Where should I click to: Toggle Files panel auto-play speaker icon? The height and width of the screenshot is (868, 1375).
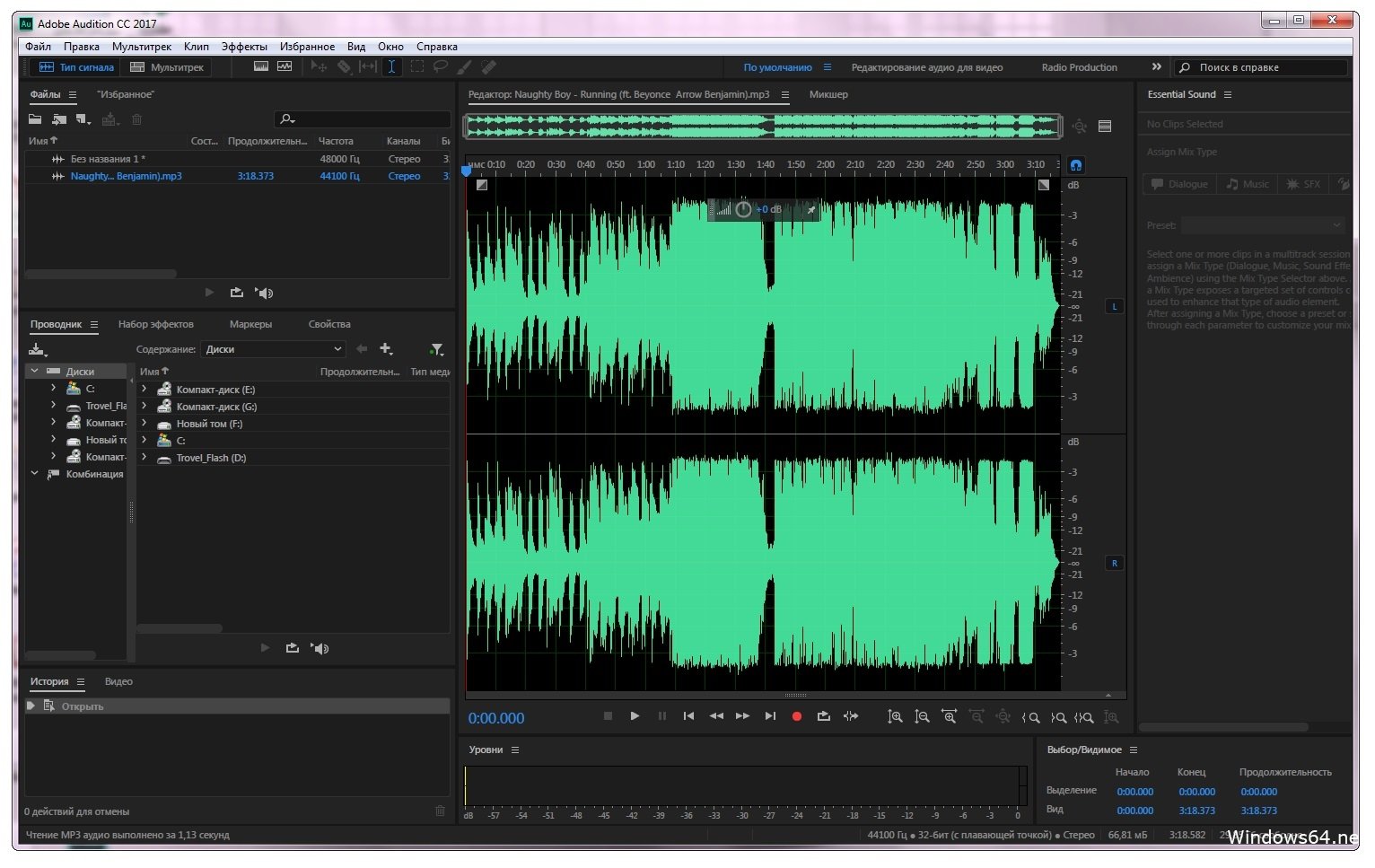[x=264, y=293]
